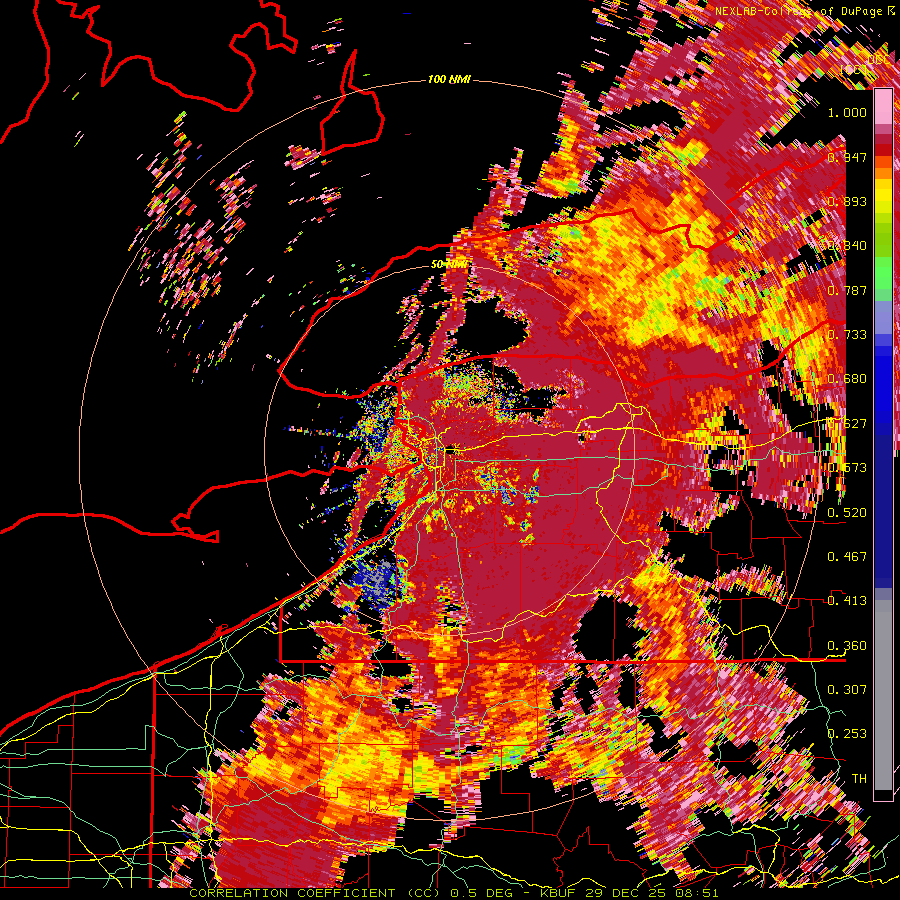900x900 pixels.
Task: Select the 0.520 legend value
Action: [847, 513]
